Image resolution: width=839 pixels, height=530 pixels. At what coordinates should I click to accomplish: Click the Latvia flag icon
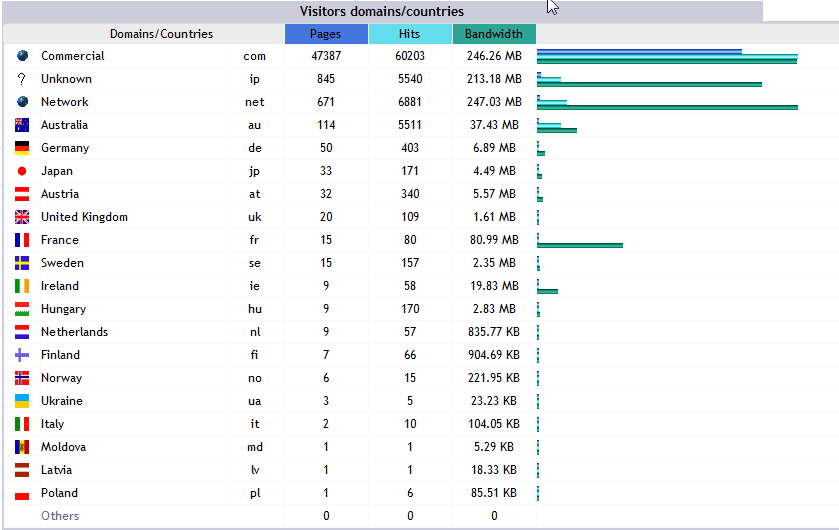click(x=22, y=470)
